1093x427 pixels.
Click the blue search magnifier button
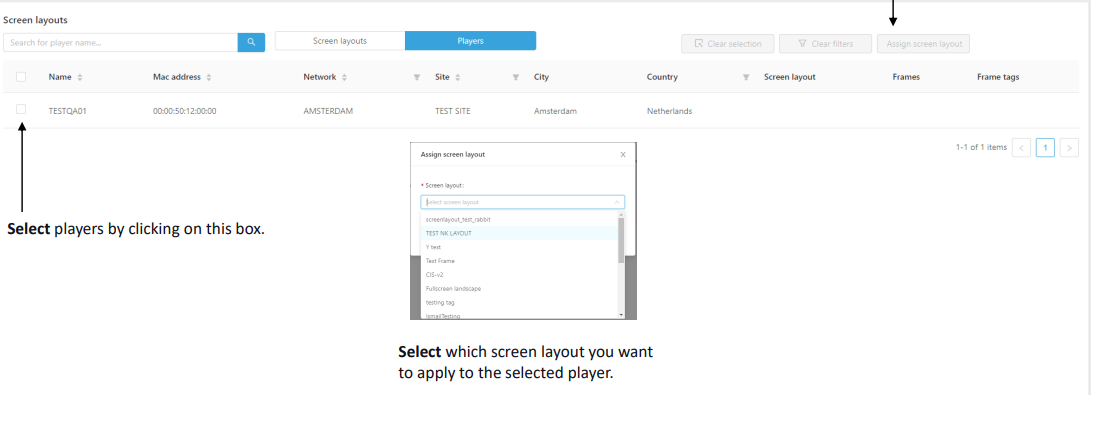pyautogui.click(x=251, y=42)
